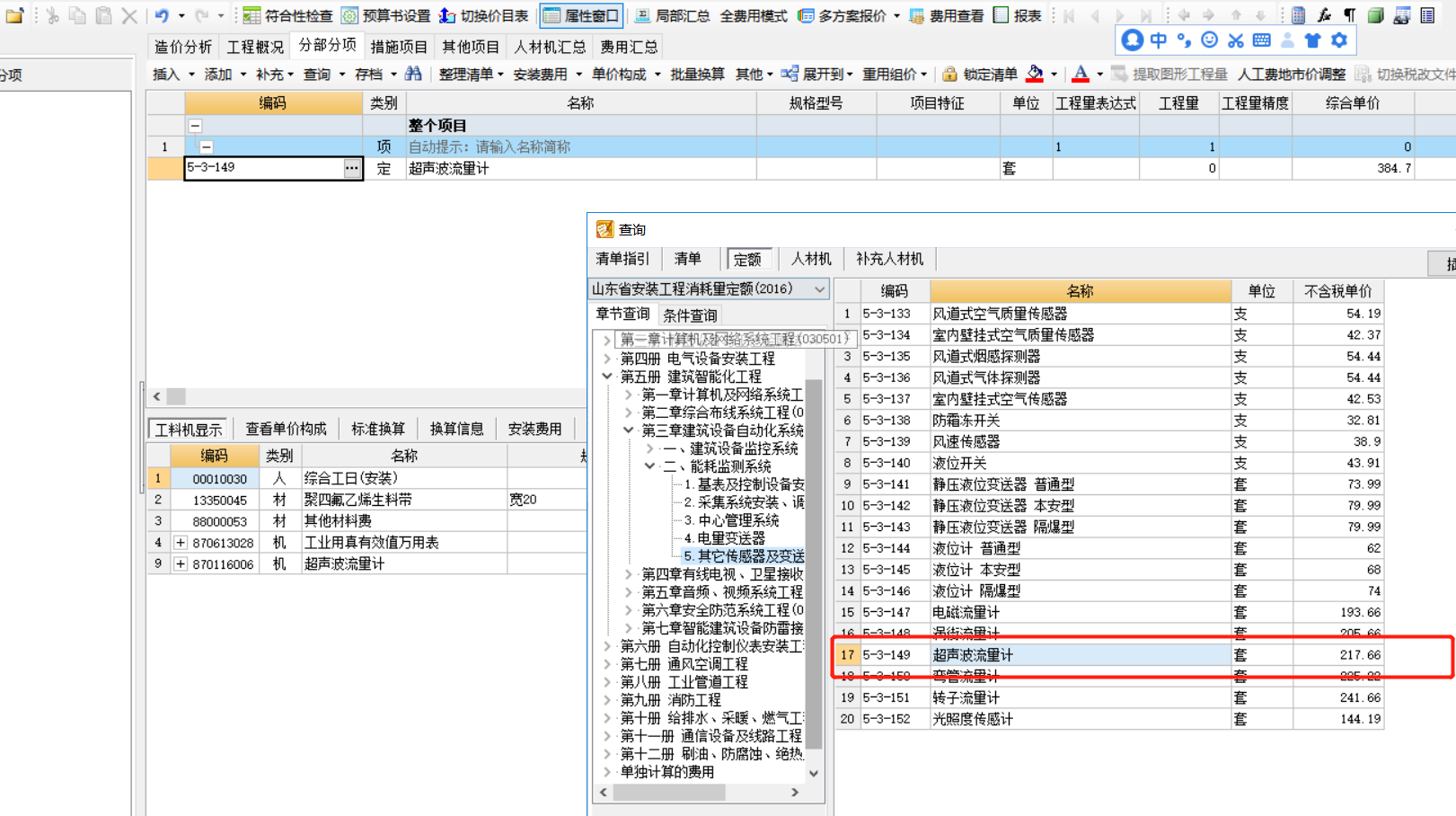Click 切换价目表 to switch the price list
Image resolution: width=1456 pixels, height=816 pixels.
click(483, 15)
